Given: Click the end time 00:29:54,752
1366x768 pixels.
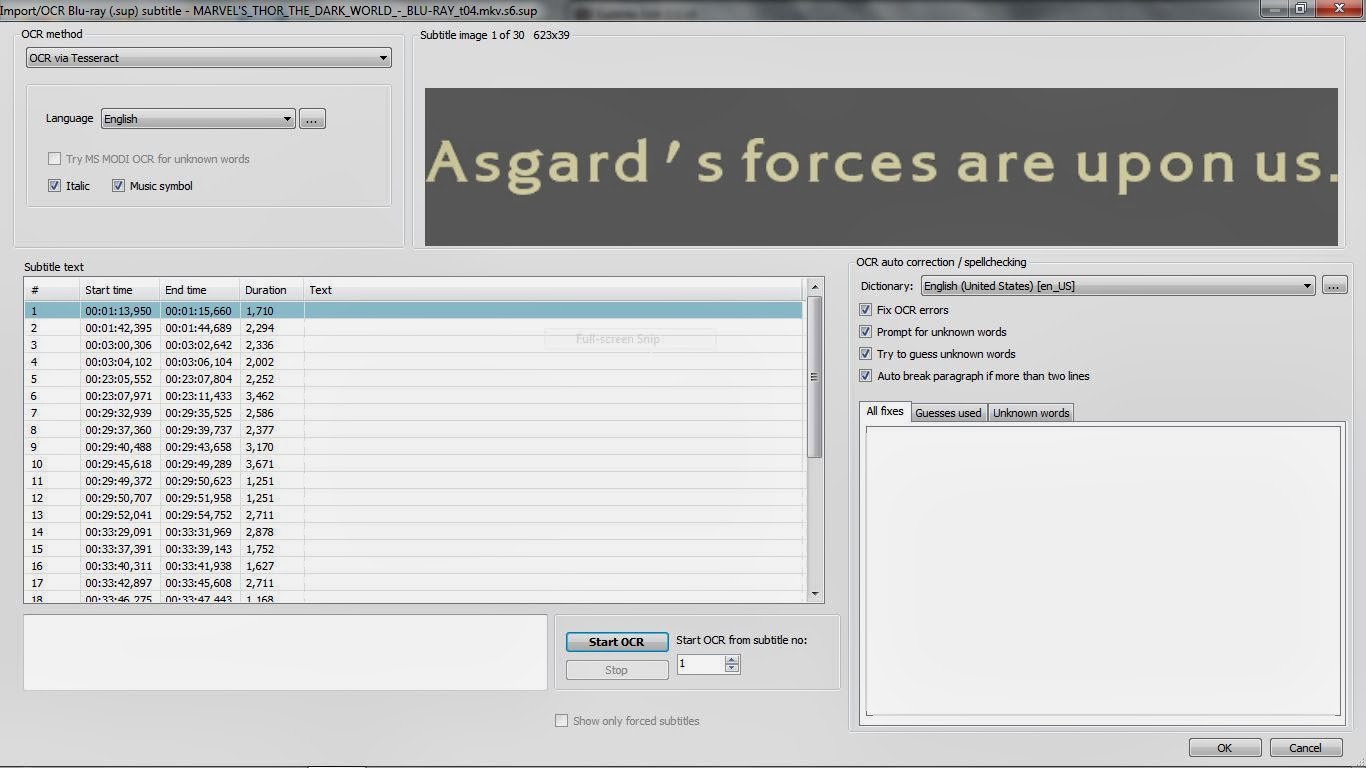Looking at the screenshot, I should point(198,515).
